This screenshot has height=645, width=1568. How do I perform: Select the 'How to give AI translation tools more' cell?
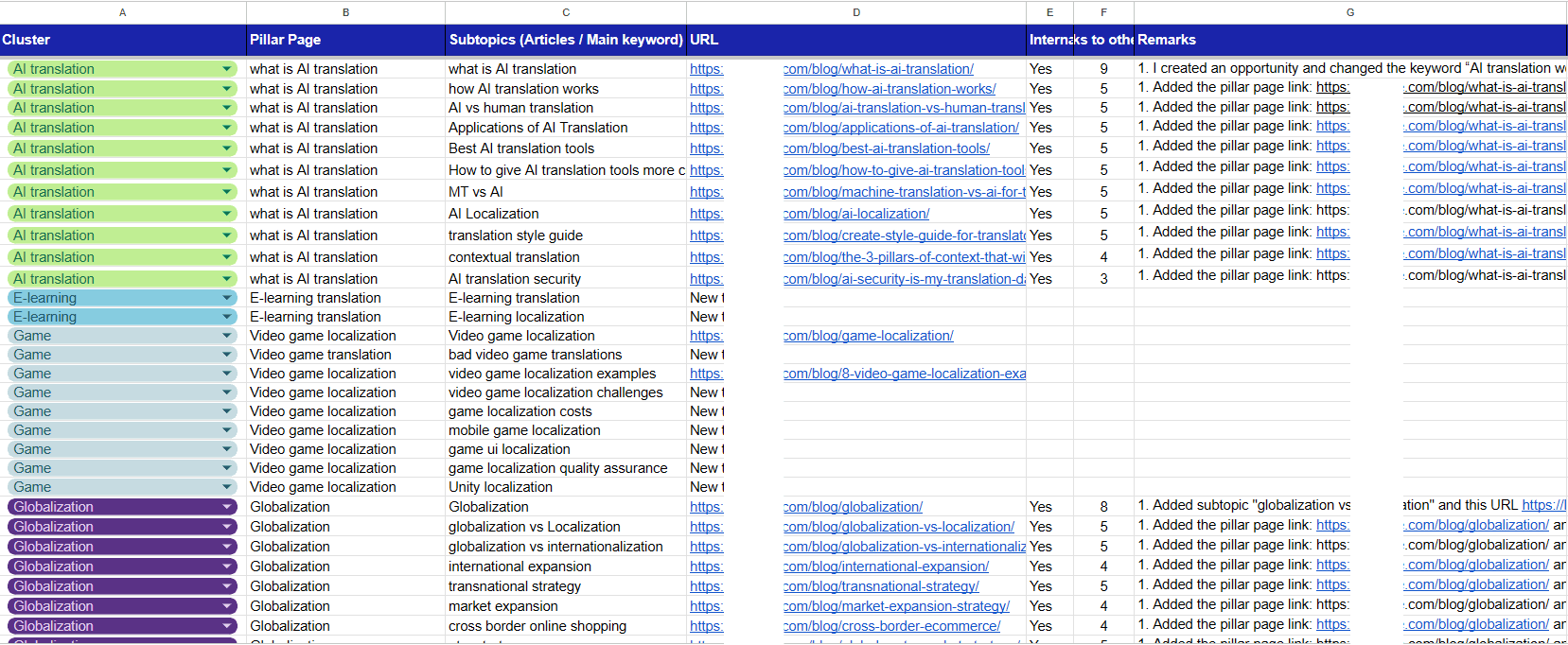tap(566, 170)
